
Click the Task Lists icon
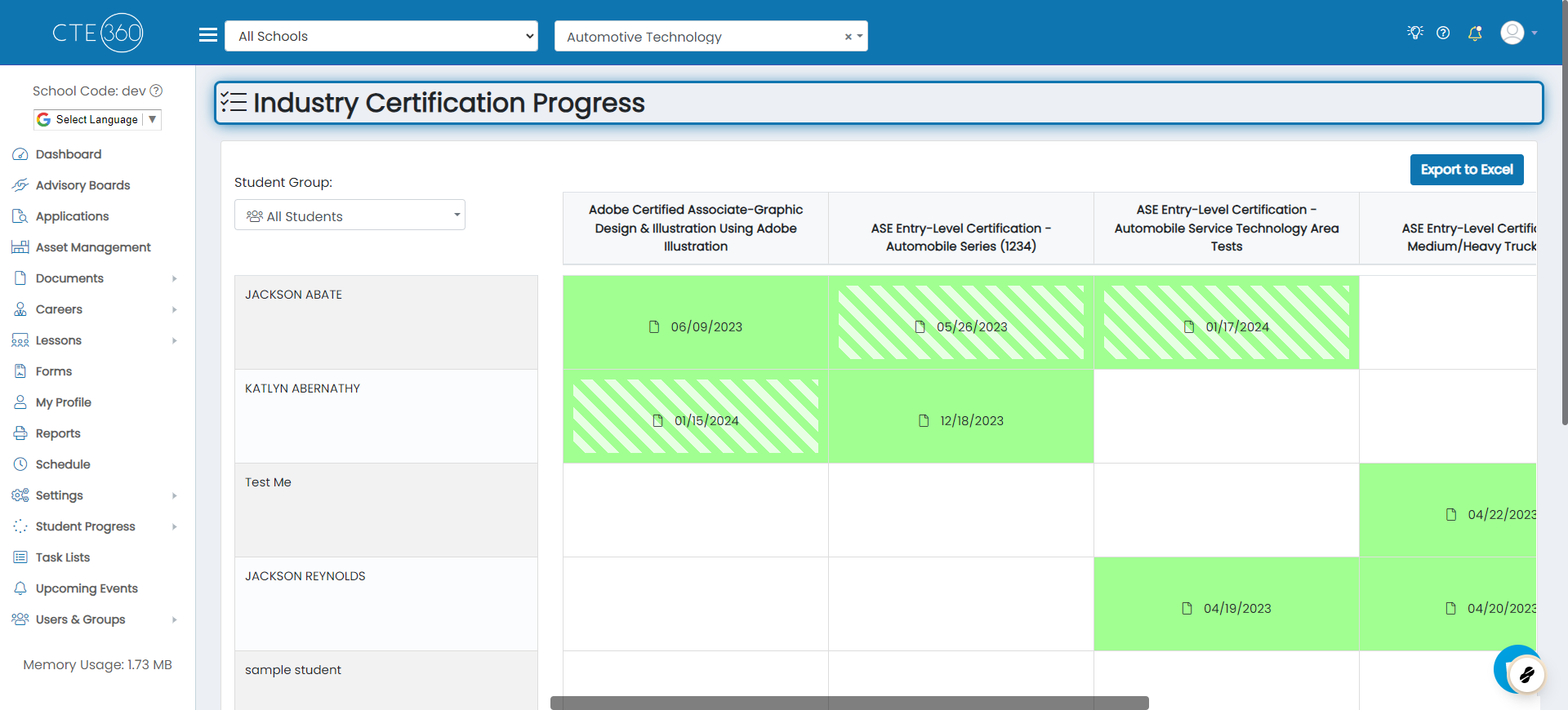[x=20, y=557]
